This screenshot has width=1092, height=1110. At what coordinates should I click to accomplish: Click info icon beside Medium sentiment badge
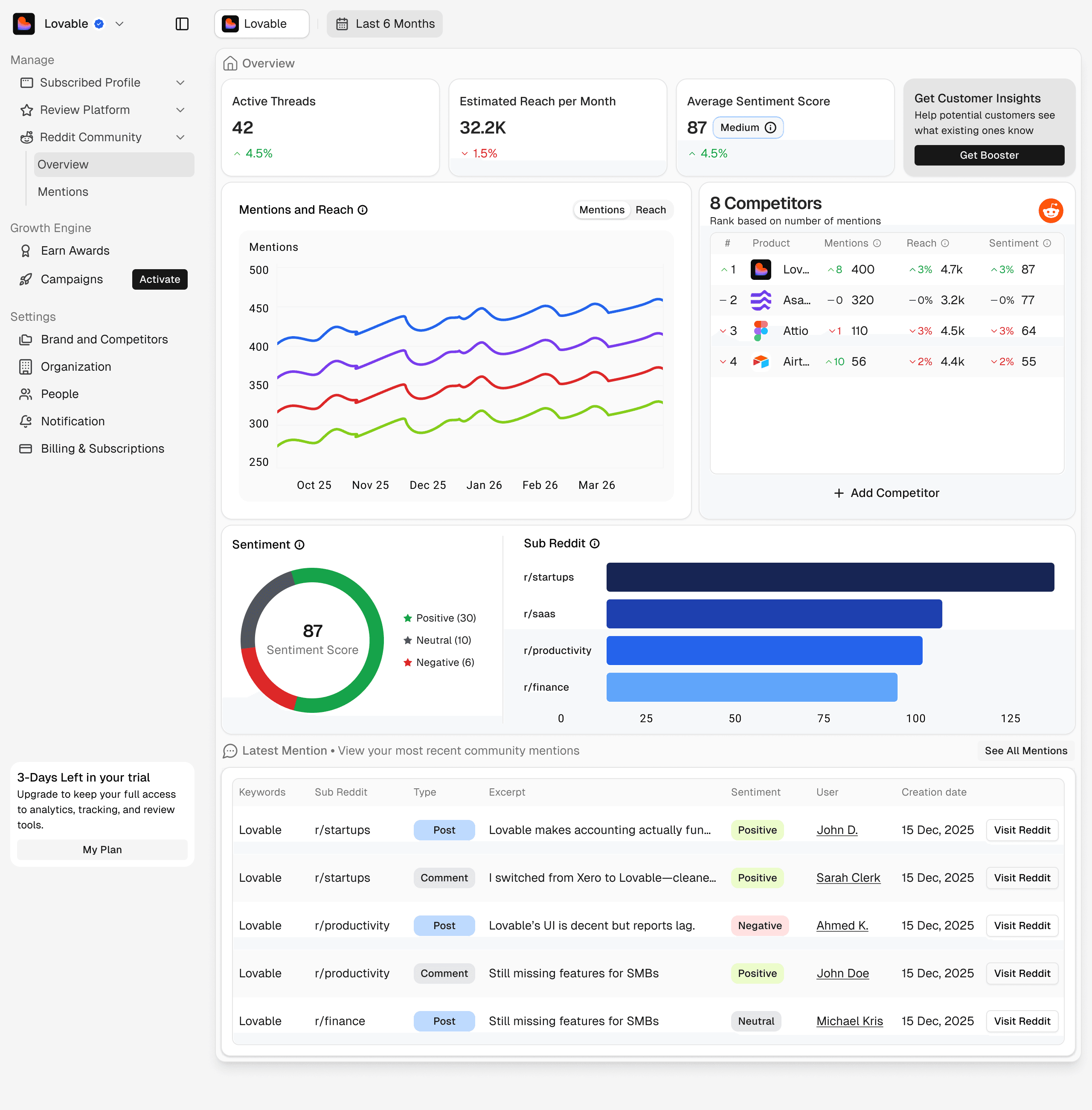[771, 128]
